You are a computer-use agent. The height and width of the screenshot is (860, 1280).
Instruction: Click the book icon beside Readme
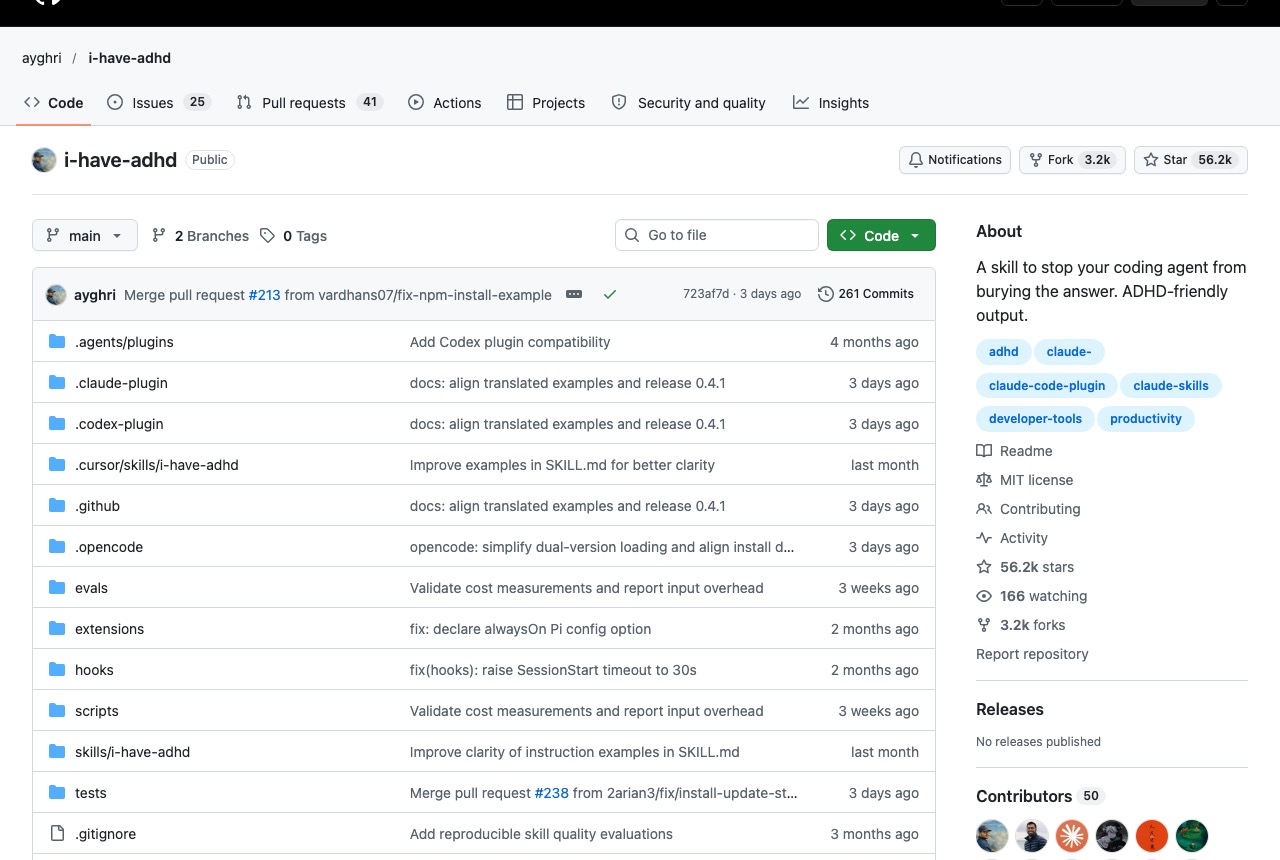point(984,451)
